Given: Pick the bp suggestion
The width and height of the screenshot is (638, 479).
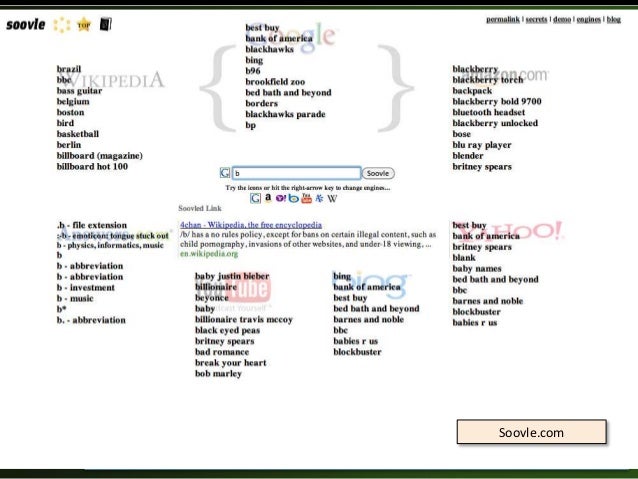Looking at the screenshot, I should point(251,125).
